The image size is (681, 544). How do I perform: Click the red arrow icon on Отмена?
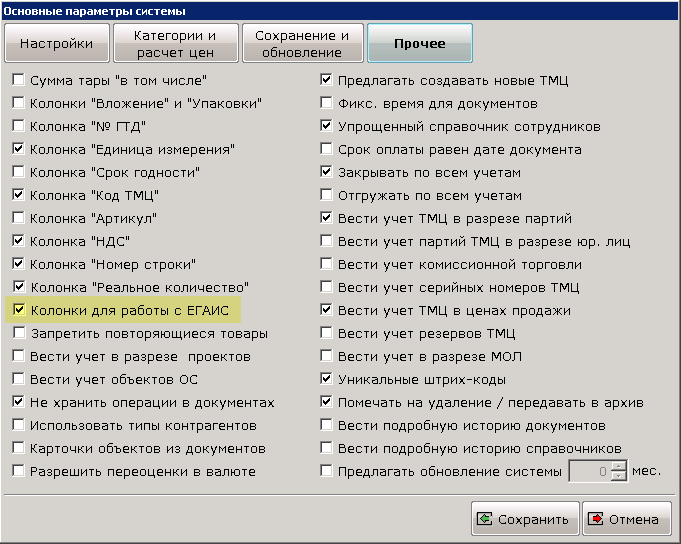pyautogui.click(x=595, y=519)
